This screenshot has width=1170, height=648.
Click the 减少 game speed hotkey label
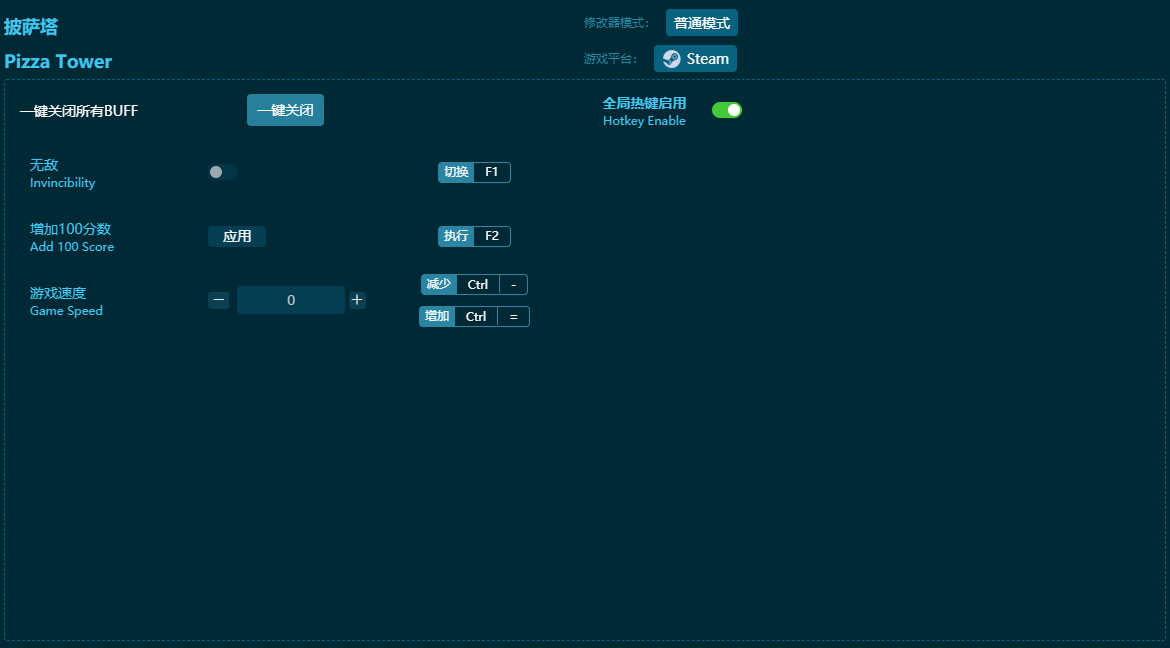tap(439, 284)
